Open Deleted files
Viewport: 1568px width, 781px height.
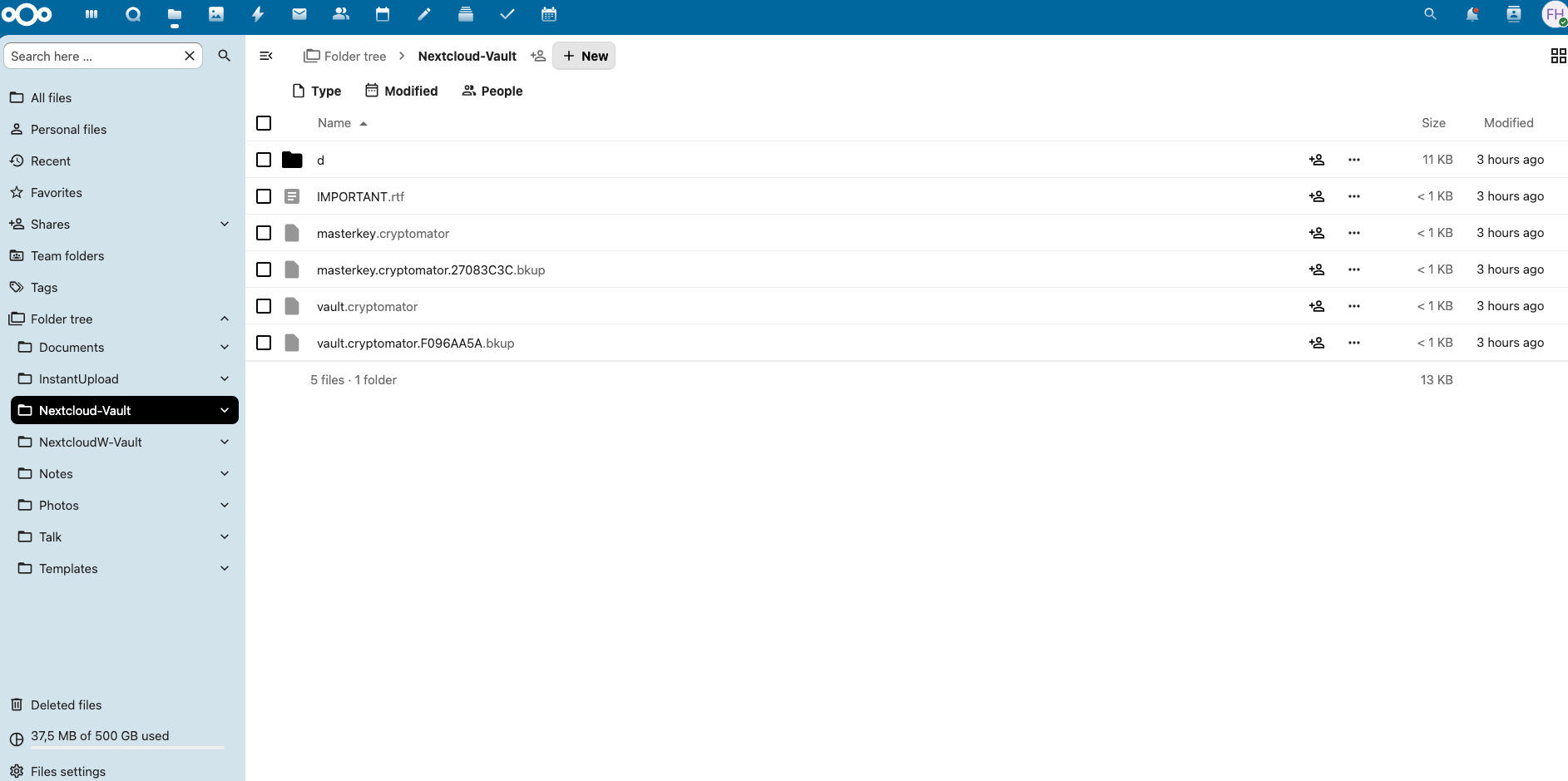(x=66, y=704)
